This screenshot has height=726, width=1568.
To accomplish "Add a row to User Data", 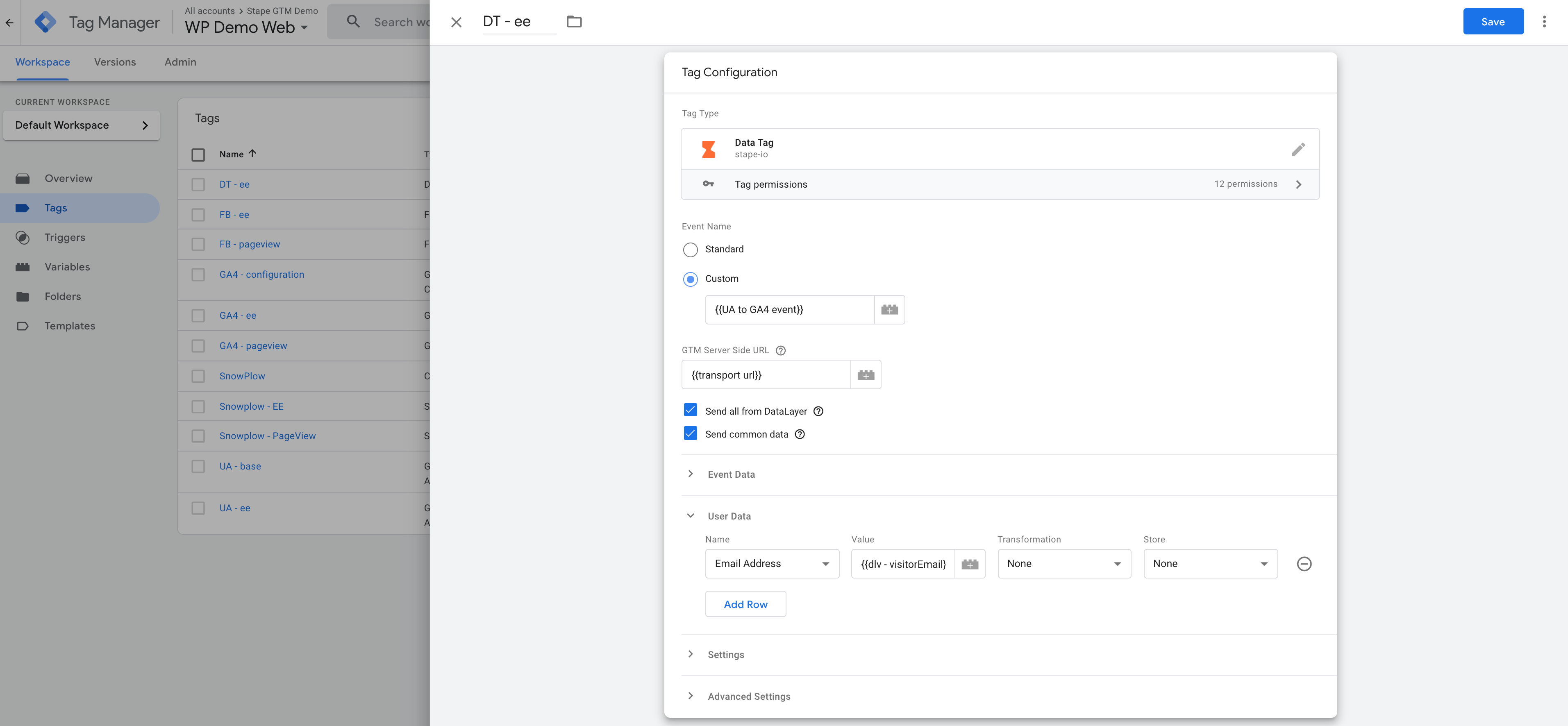I will (x=745, y=604).
